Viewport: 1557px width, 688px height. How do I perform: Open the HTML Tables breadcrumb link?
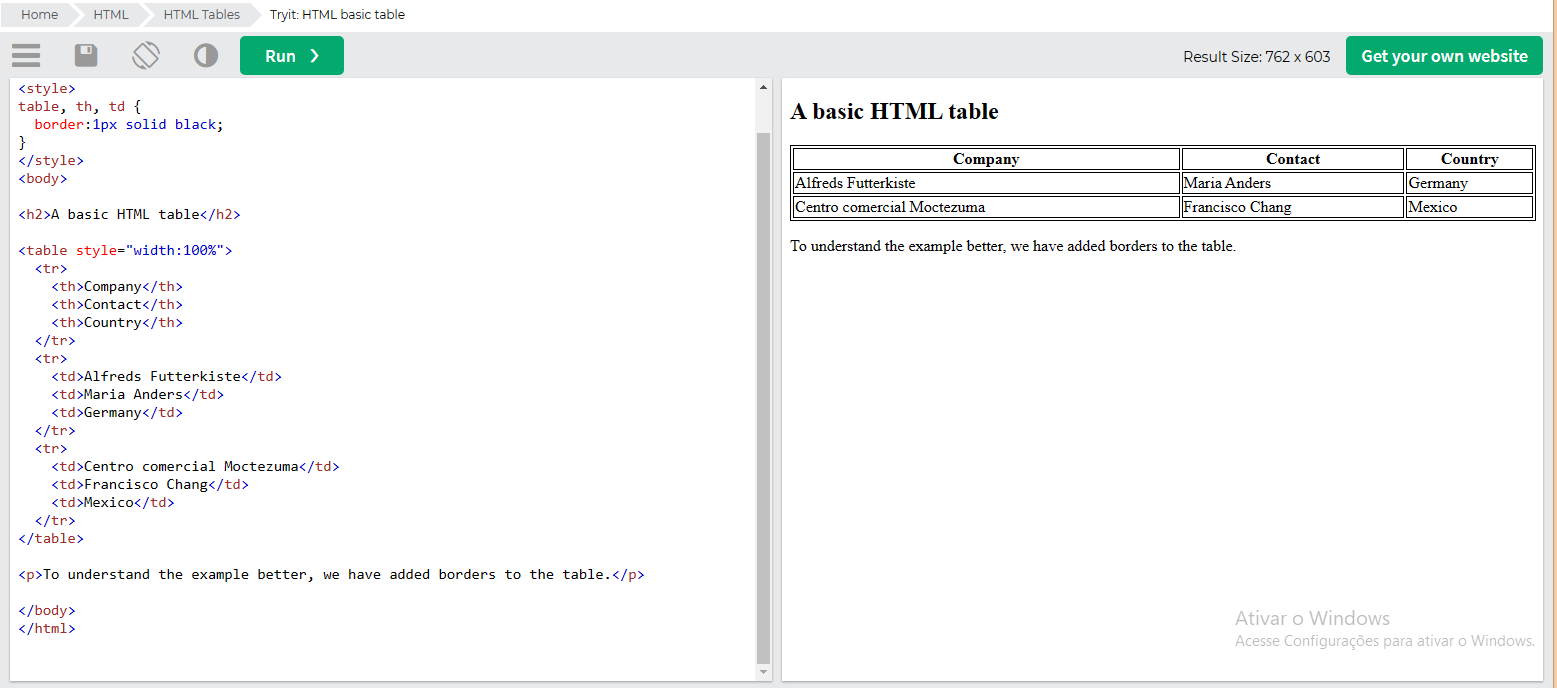[202, 14]
